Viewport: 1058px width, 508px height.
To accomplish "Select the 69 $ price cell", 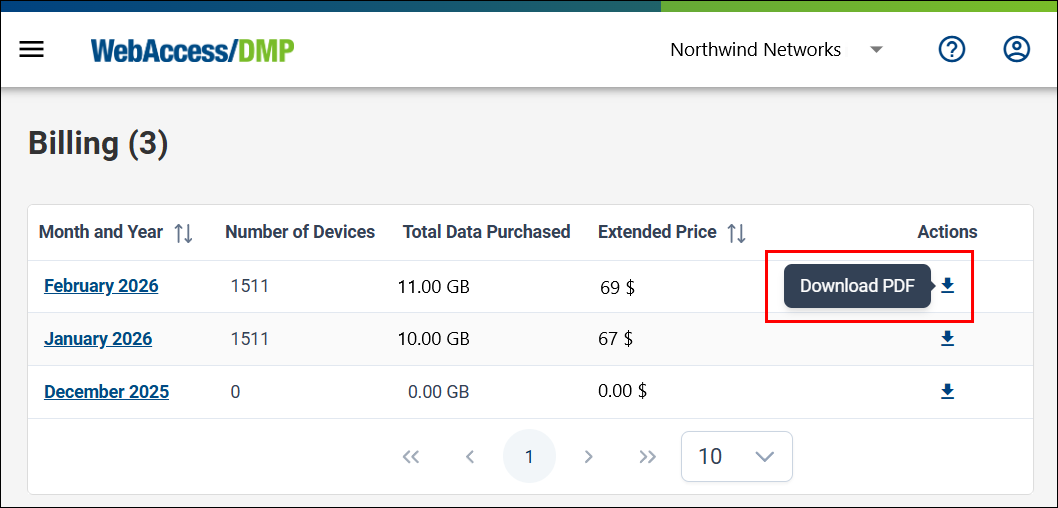I will tap(617, 288).
